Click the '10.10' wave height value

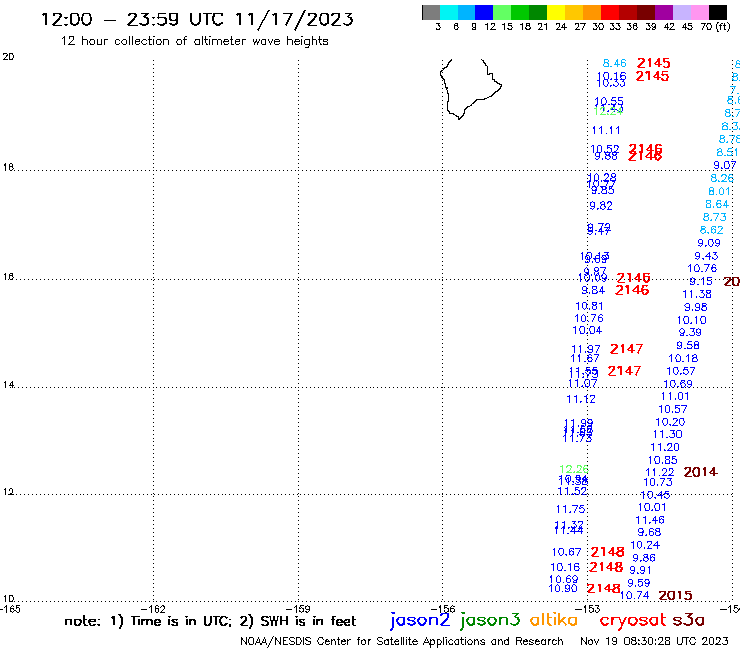coord(692,320)
